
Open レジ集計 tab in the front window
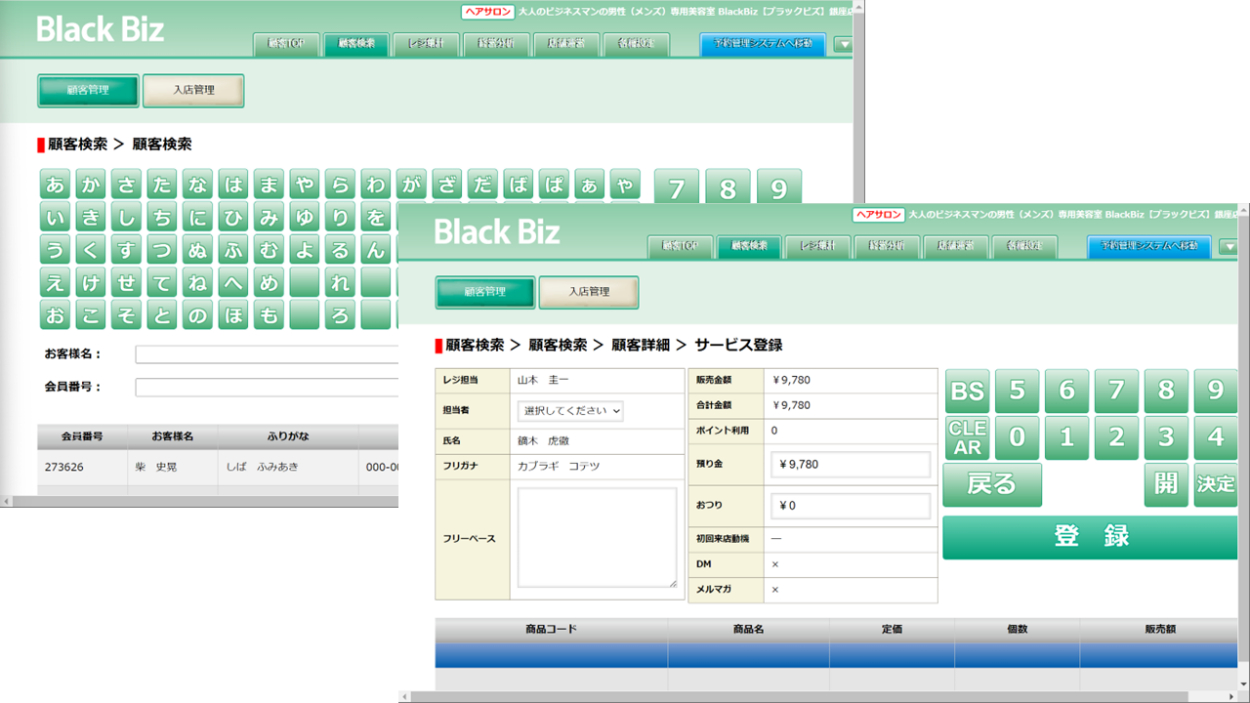click(x=817, y=246)
